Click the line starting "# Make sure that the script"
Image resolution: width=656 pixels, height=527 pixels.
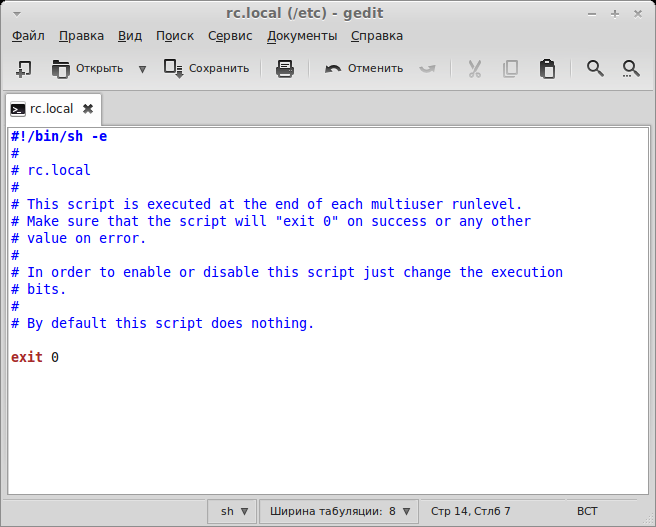point(271,221)
